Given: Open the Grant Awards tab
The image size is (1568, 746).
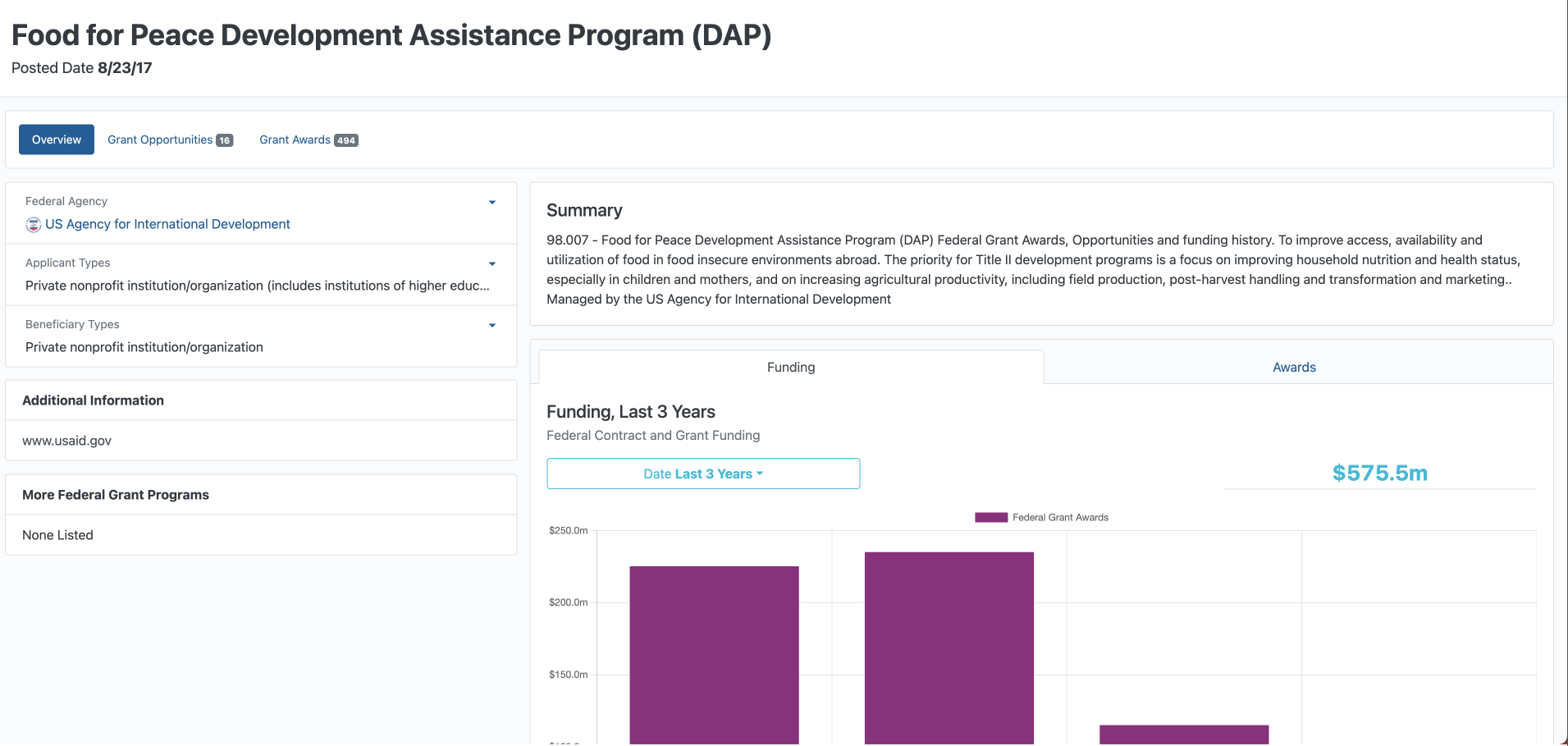Looking at the screenshot, I should (x=309, y=140).
